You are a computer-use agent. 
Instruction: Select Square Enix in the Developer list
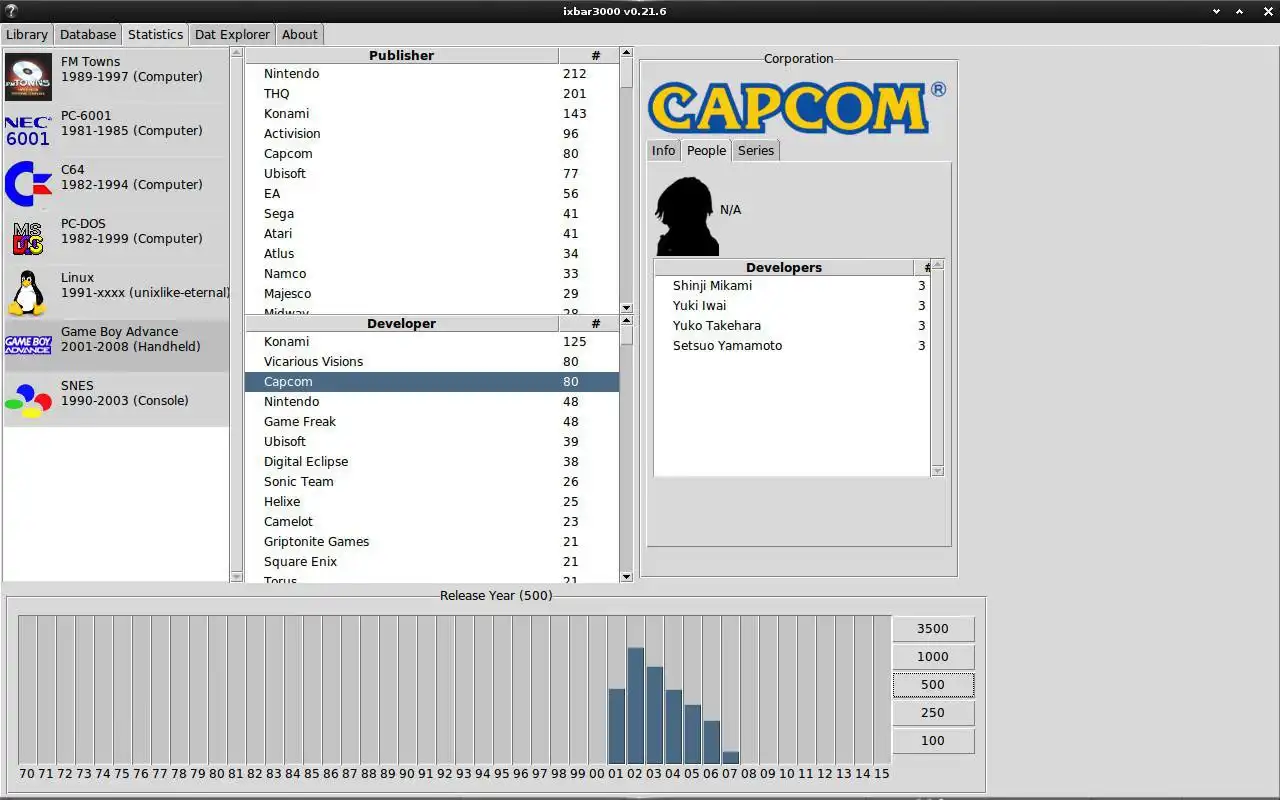pyautogui.click(x=432, y=562)
